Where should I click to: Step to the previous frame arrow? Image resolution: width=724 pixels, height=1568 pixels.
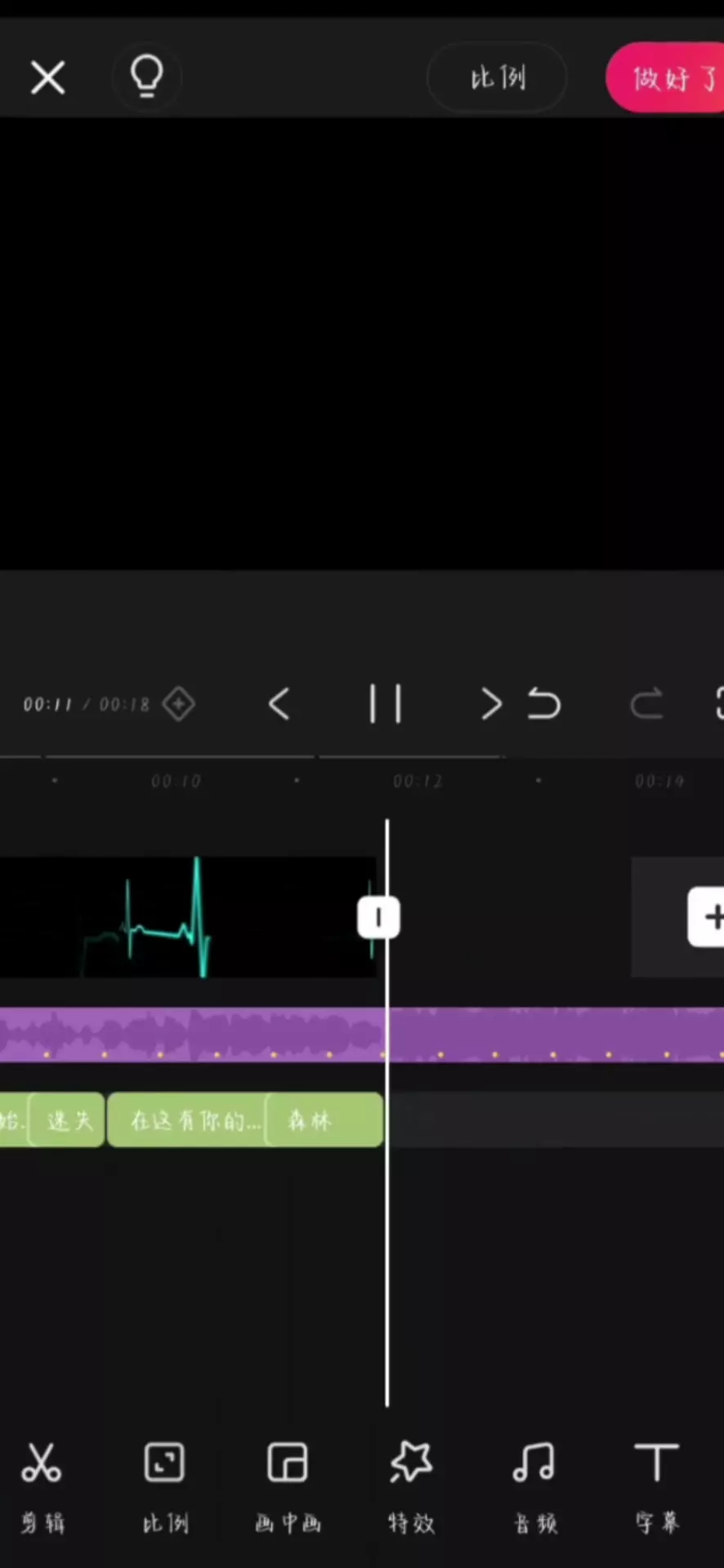279,704
